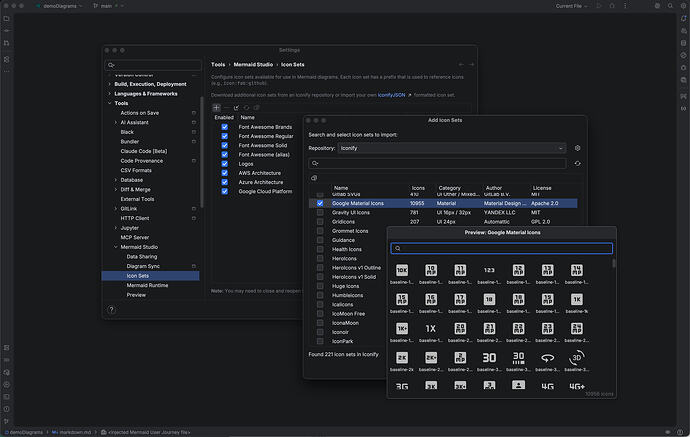
Task: Select the 30 fps icon in the preview
Action: point(489,358)
